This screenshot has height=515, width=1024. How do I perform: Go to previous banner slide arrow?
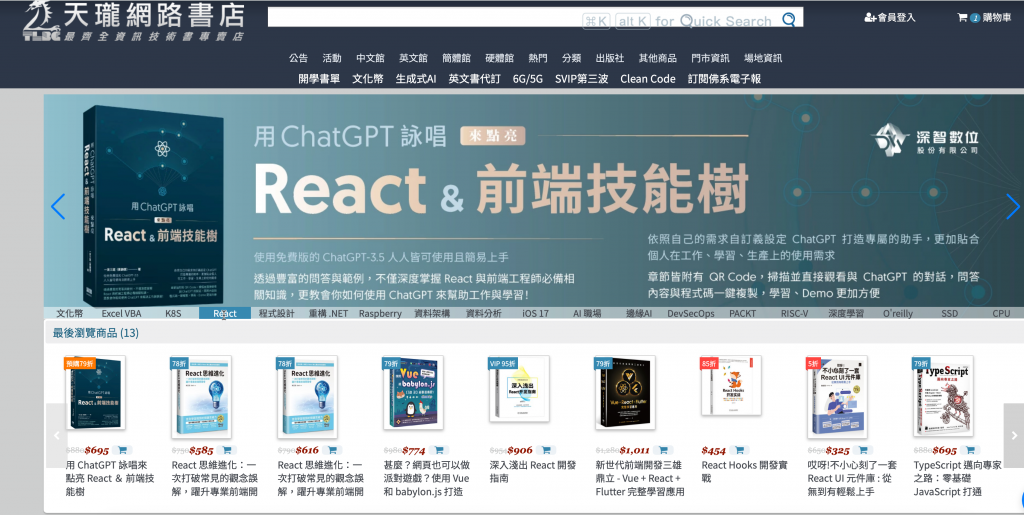58,206
